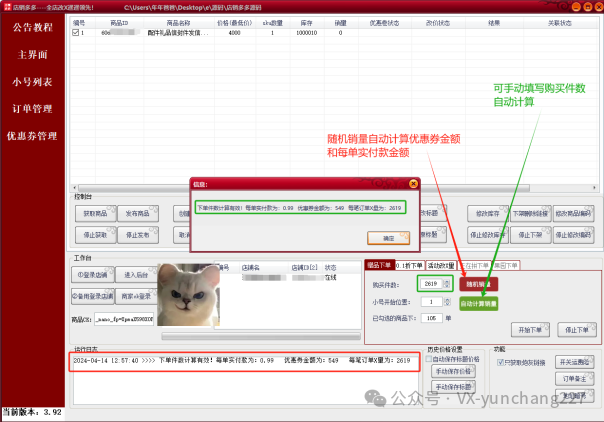This screenshot has height=422, width=604.
Task: Click 发布商品 button
Action: click(138, 213)
